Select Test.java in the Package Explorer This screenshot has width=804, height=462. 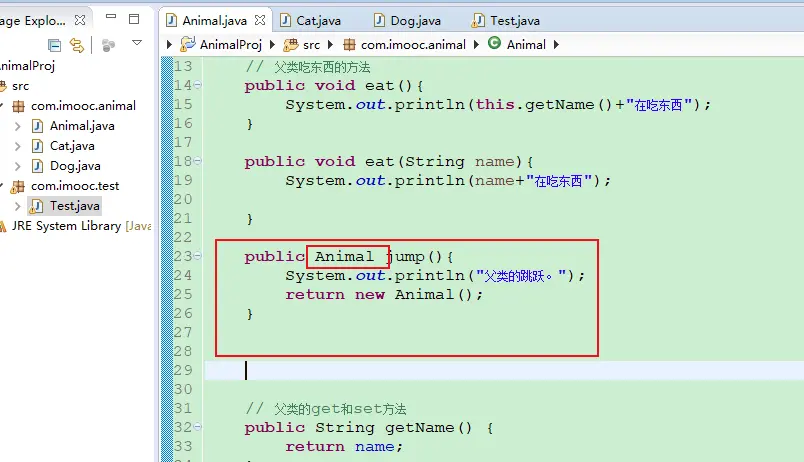tap(74, 206)
